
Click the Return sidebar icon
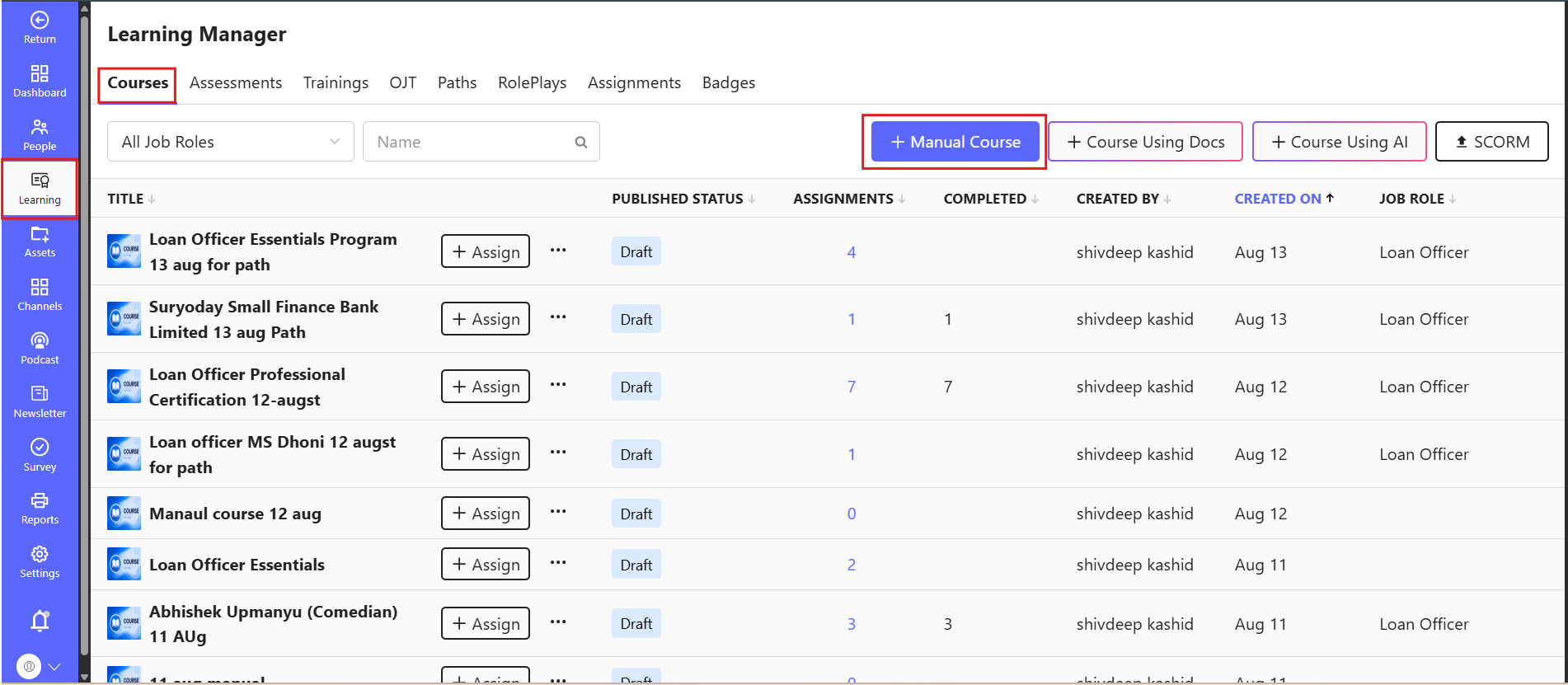(40, 27)
